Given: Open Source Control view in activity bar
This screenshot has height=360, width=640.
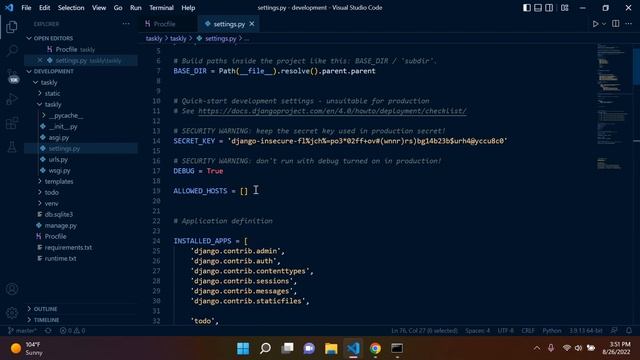Looking at the screenshot, I should coord(12,76).
